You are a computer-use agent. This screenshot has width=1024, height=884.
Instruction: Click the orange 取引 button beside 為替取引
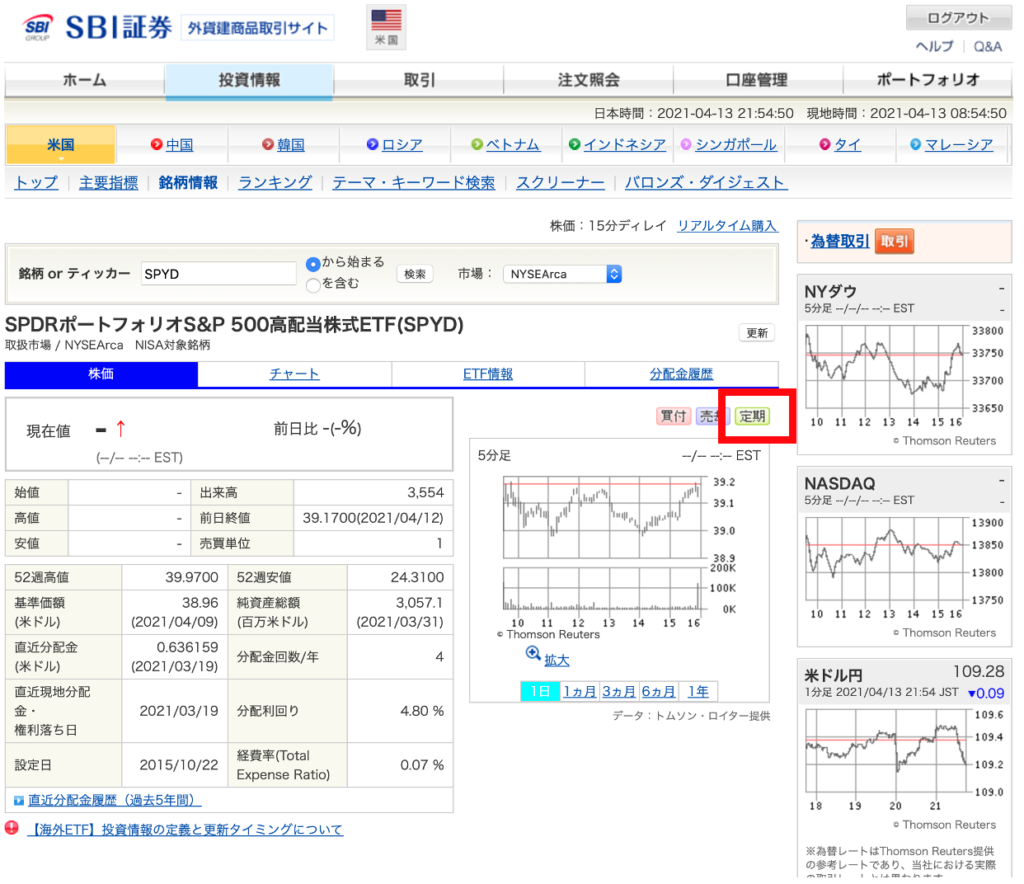point(894,242)
